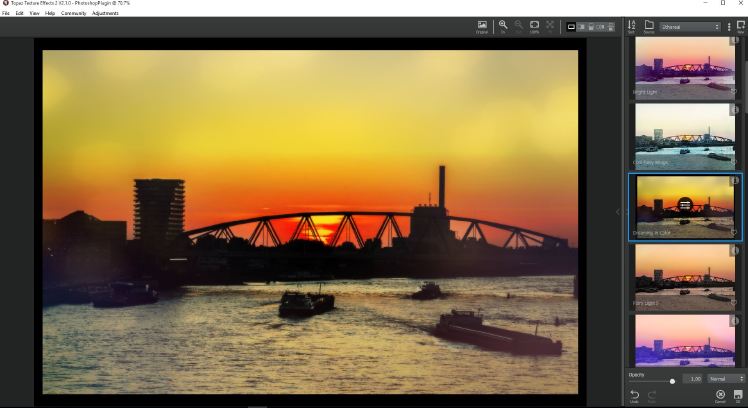The image size is (748, 408).
Task: Switch to top-bottom split view
Action: tap(591, 27)
